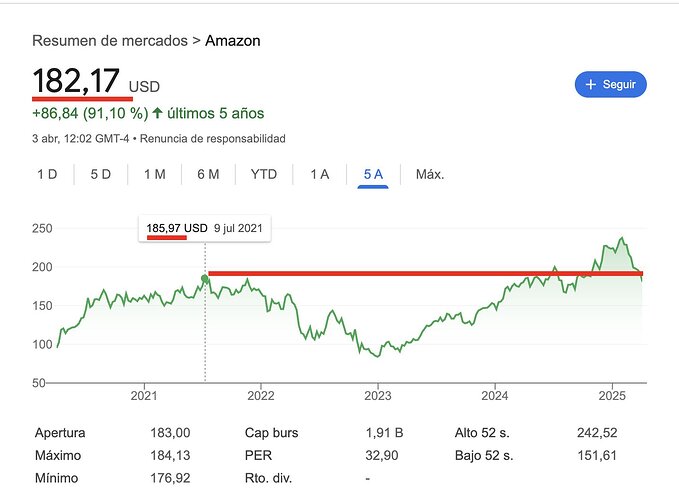
Task: Click the 185,97 USD chart tooltip
Action: click(205, 228)
